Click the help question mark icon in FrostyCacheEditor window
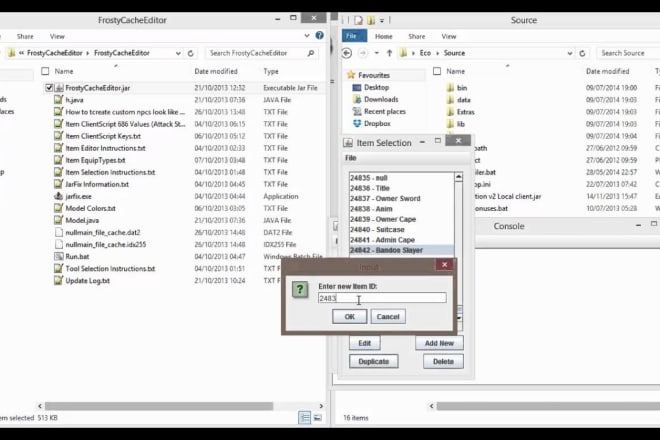This screenshot has width=660, height=440. (319, 36)
